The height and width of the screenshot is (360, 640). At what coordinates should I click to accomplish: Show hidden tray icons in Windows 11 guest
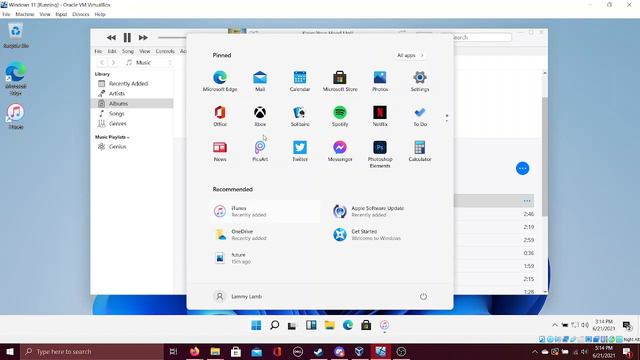pos(554,325)
